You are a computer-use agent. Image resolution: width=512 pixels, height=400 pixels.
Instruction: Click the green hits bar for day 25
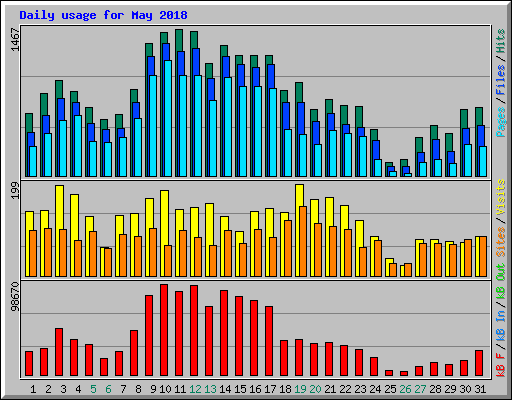point(388,164)
